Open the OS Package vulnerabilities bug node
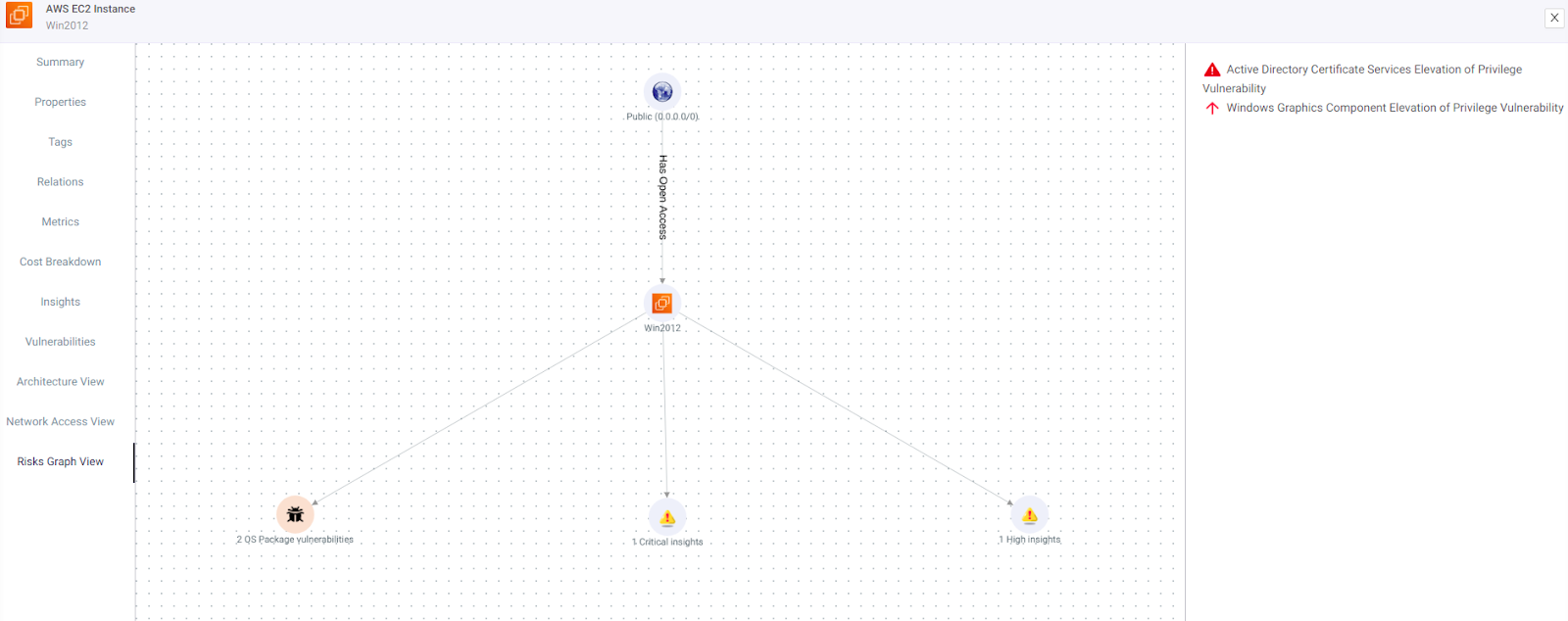The image size is (1568, 621). click(295, 514)
